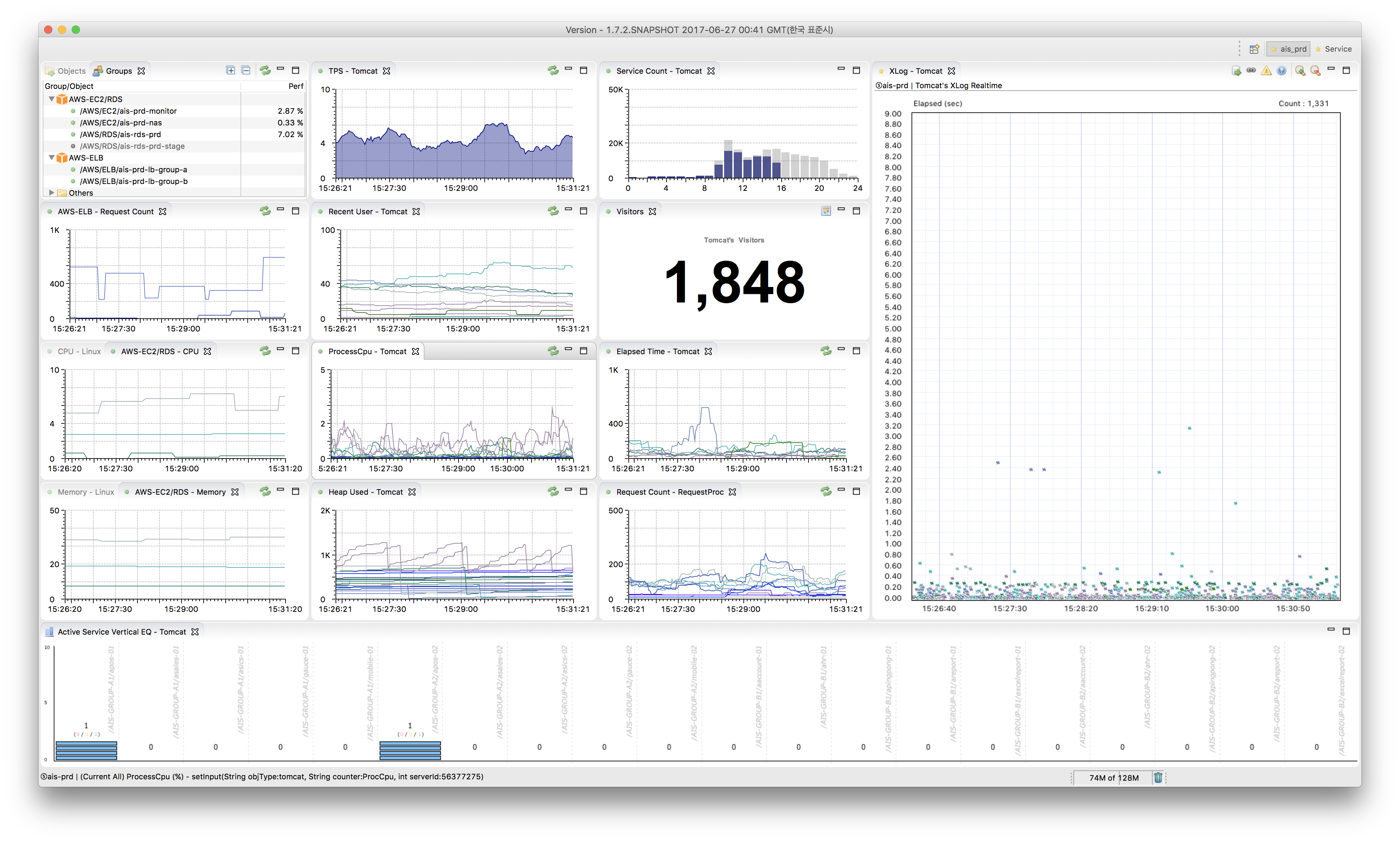
Task: Collapse the AWS-ELB tree group
Action: click(x=52, y=158)
